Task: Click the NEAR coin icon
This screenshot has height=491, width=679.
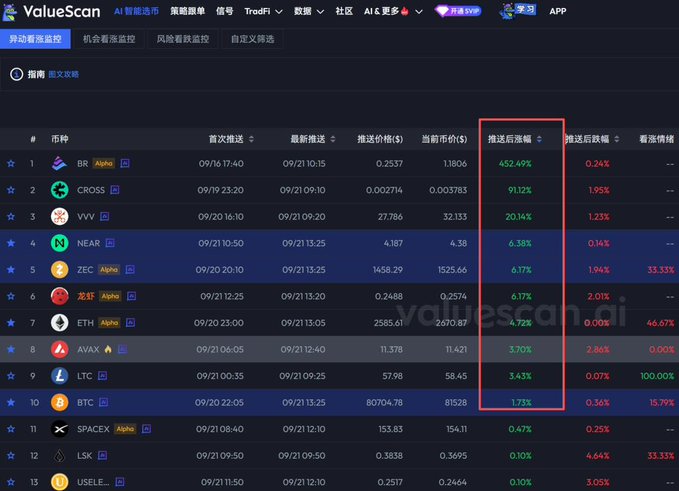Action: click(x=59, y=243)
